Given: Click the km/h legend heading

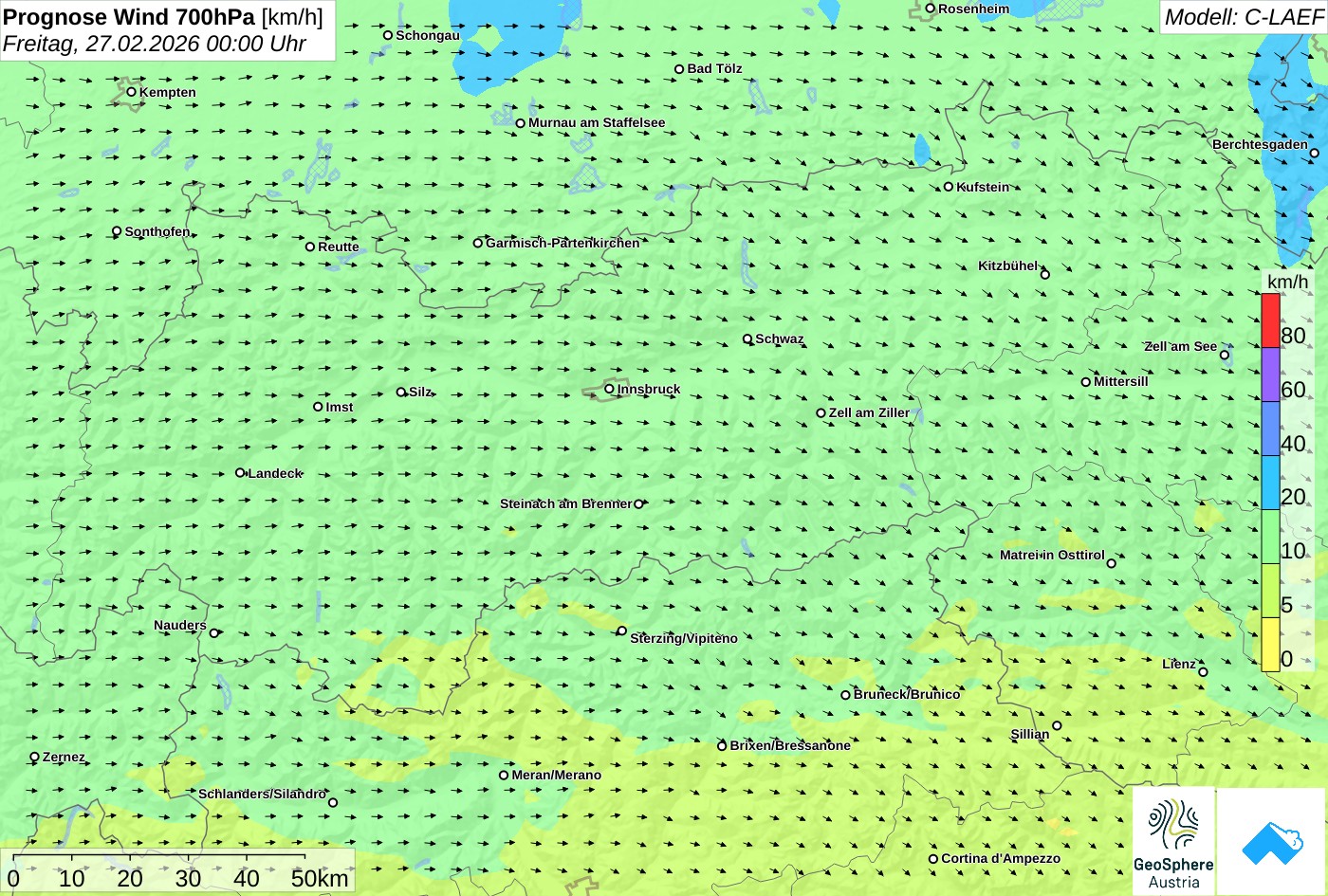Looking at the screenshot, I should pos(1287,282).
